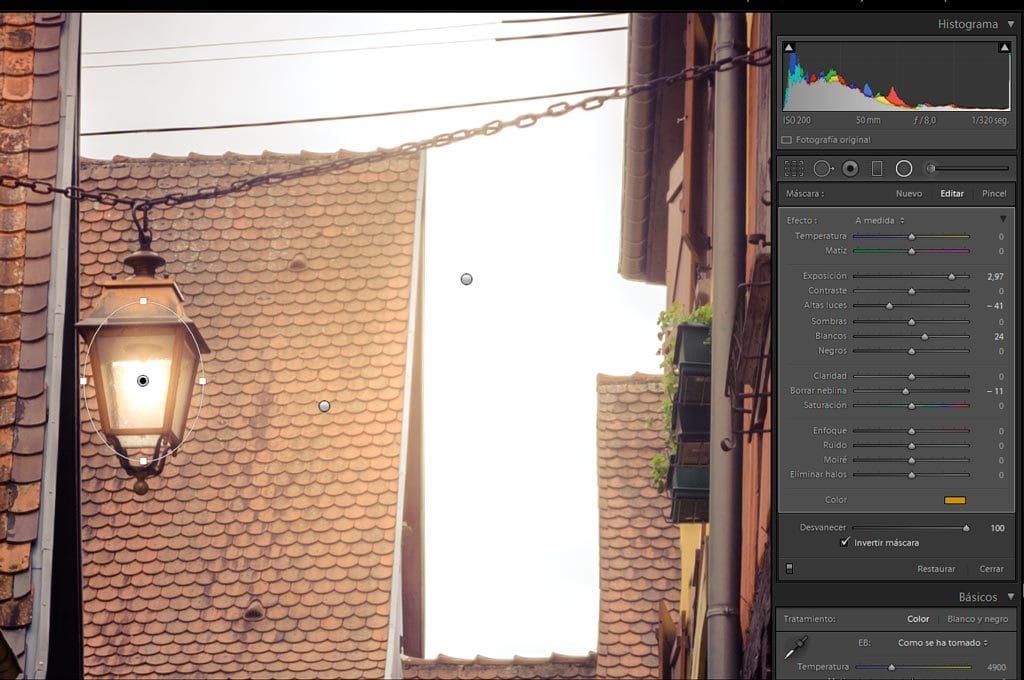The height and width of the screenshot is (680, 1024).
Task: Select the Graduated Filter tool
Action: coord(877,169)
